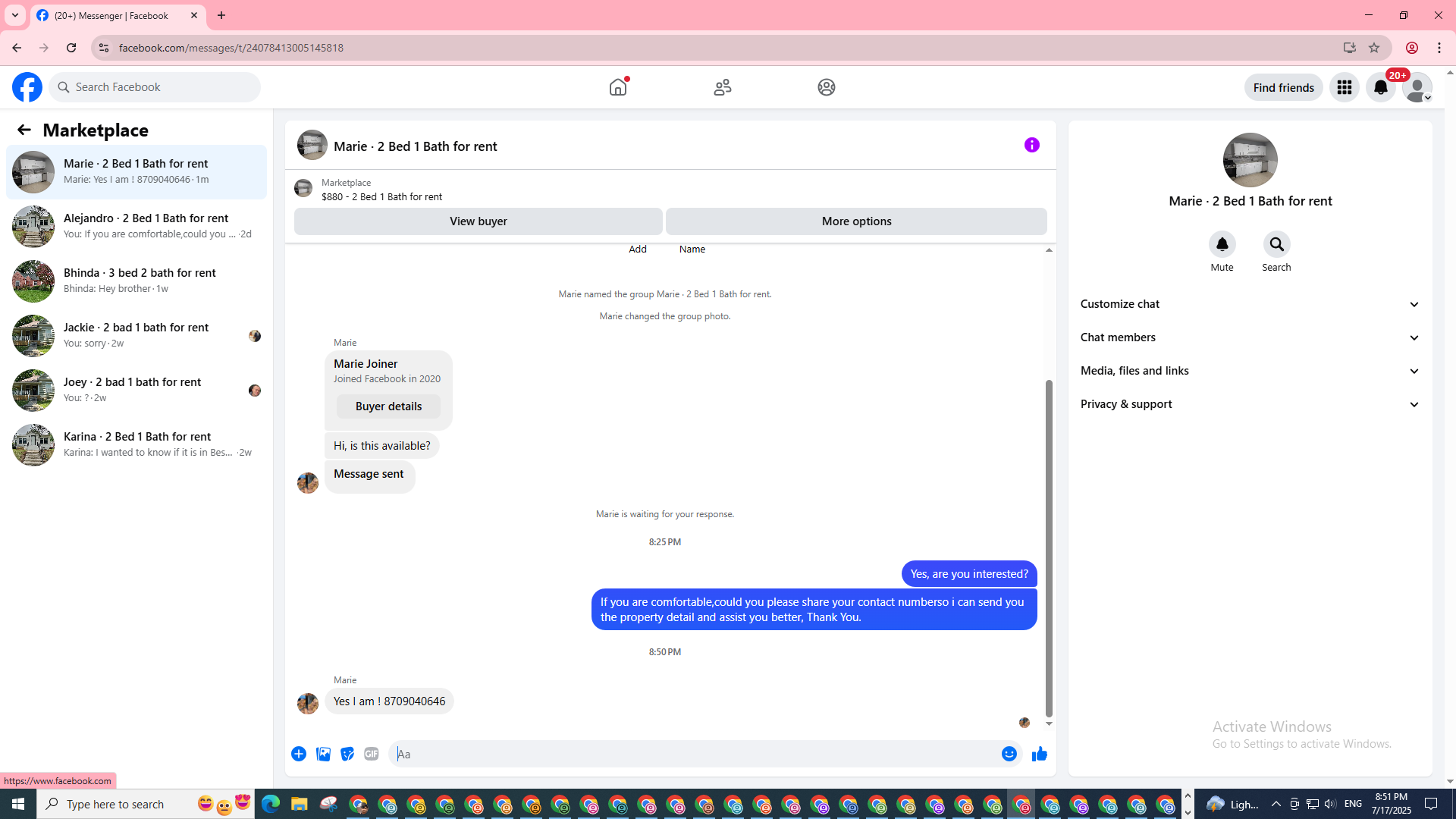Viewport: 1456px width, 819px height.
Task: Open File Explorer from the taskbar
Action: coord(300,804)
